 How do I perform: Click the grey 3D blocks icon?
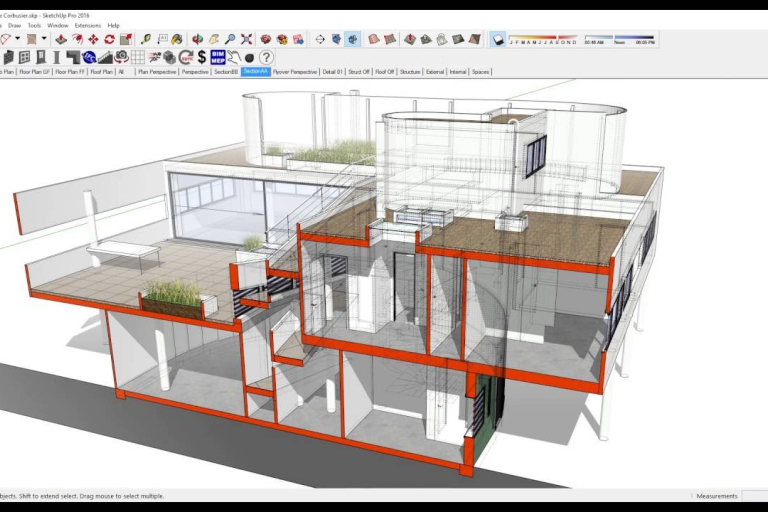(x=169, y=57)
